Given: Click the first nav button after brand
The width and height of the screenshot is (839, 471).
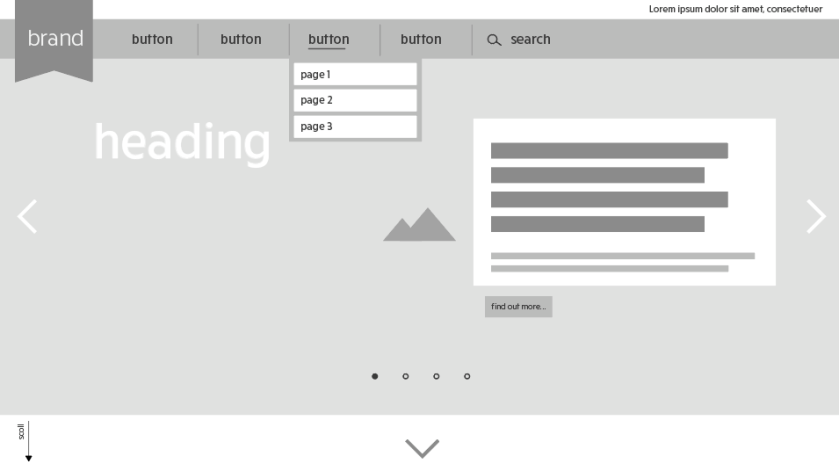Looking at the screenshot, I should coord(152,40).
